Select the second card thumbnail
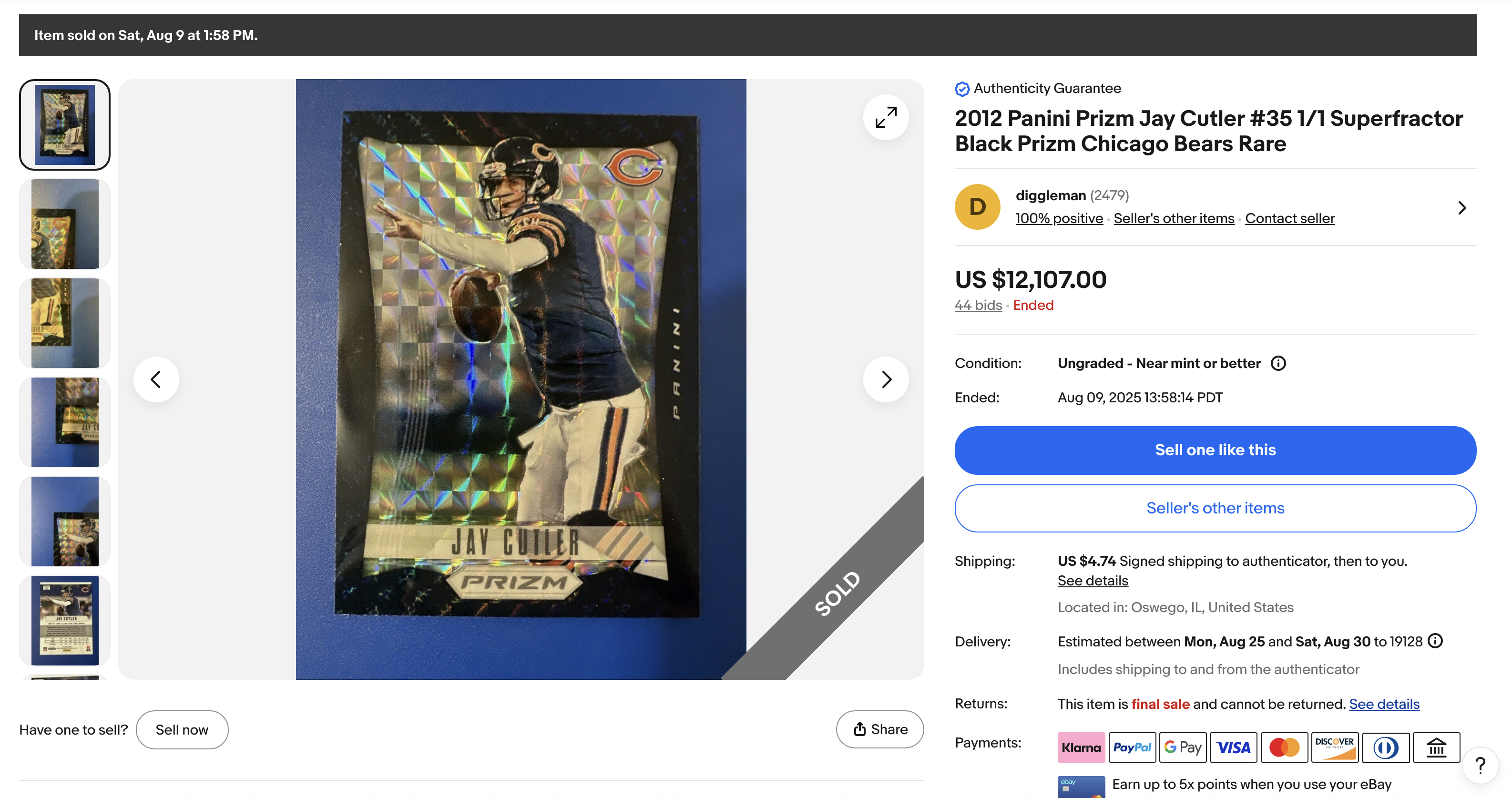 (64, 224)
